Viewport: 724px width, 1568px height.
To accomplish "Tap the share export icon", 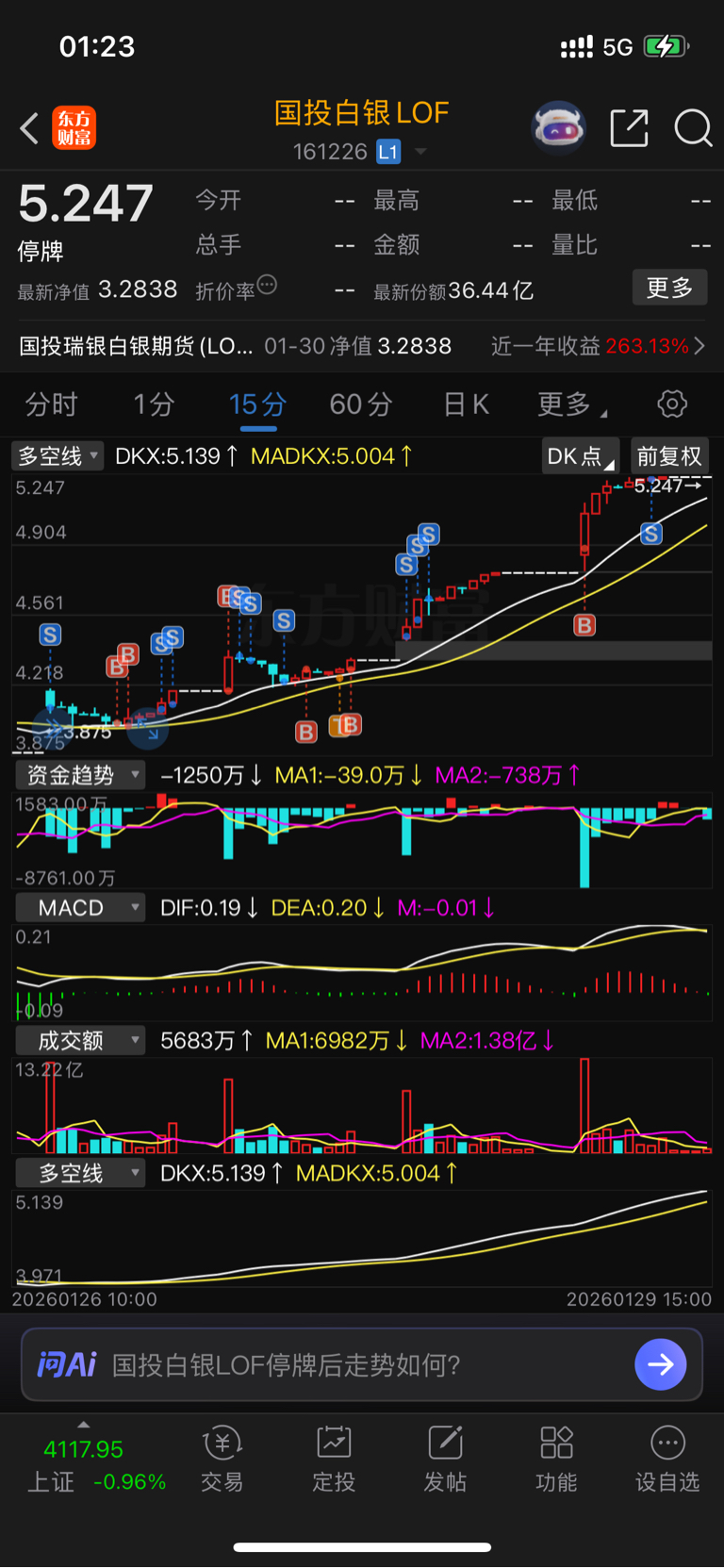I will (629, 128).
